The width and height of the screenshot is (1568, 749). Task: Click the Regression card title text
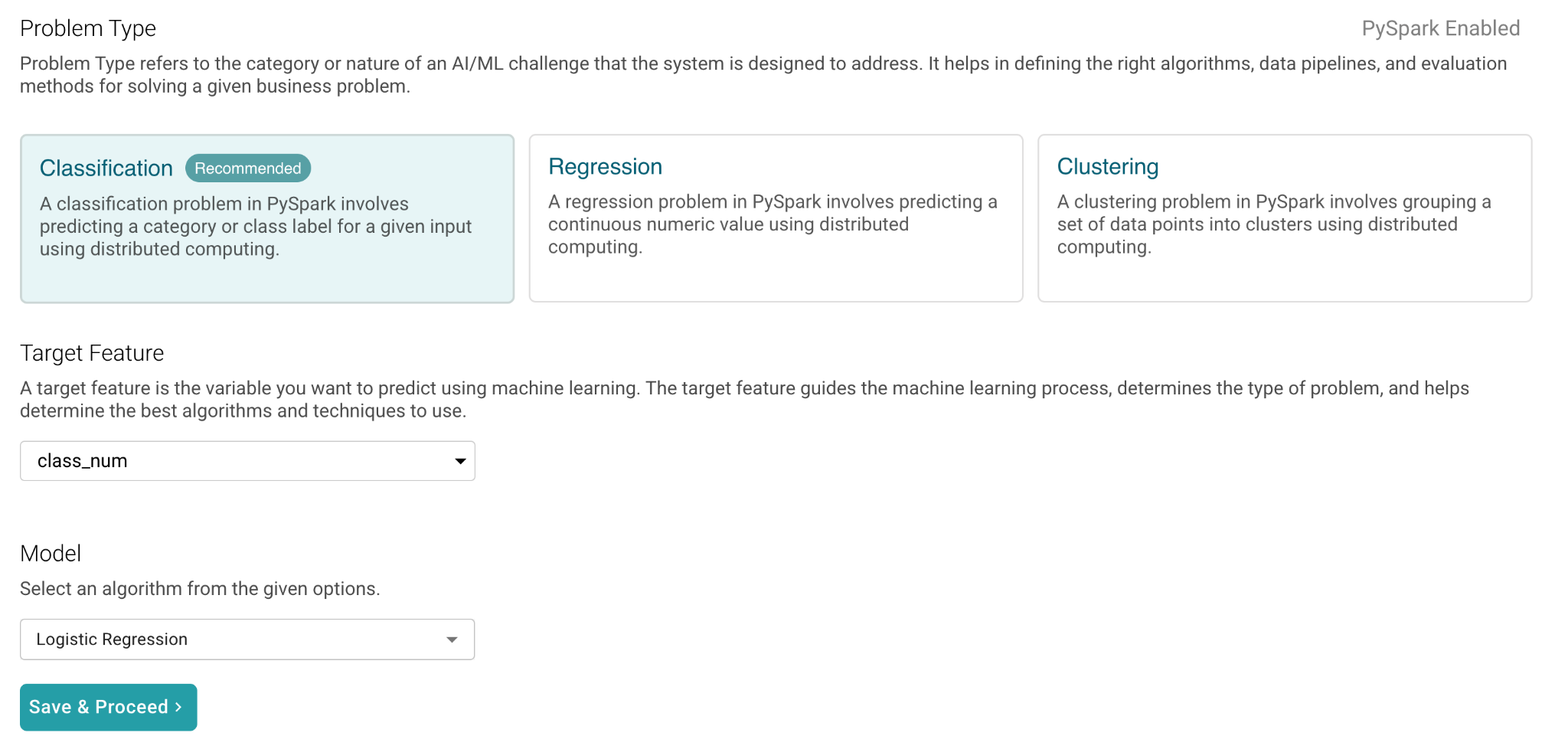point(605,167)
